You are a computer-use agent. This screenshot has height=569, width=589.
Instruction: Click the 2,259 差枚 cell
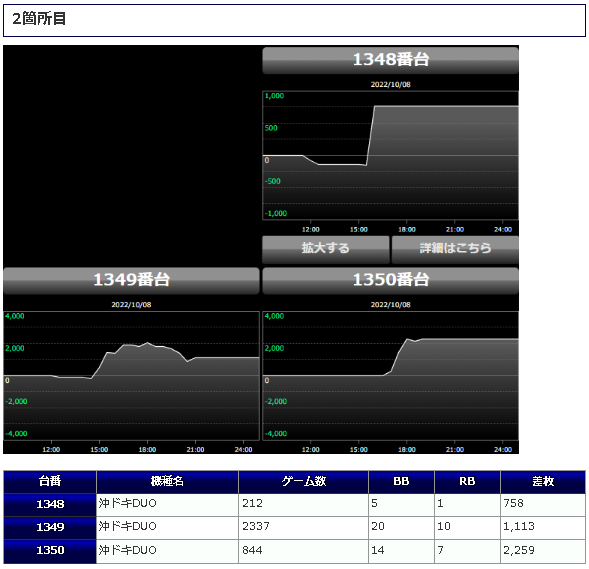click(x=543, y=552)
